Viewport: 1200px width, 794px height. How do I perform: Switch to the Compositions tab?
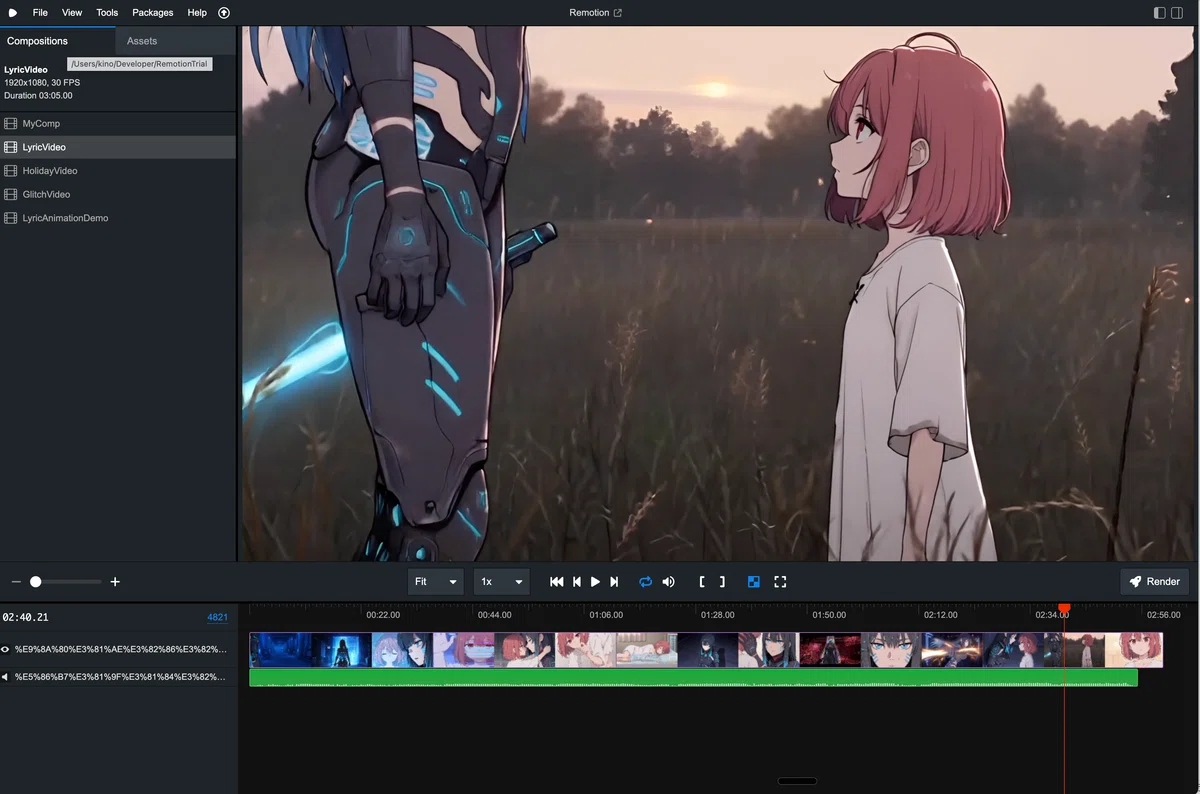coord(57,41)
